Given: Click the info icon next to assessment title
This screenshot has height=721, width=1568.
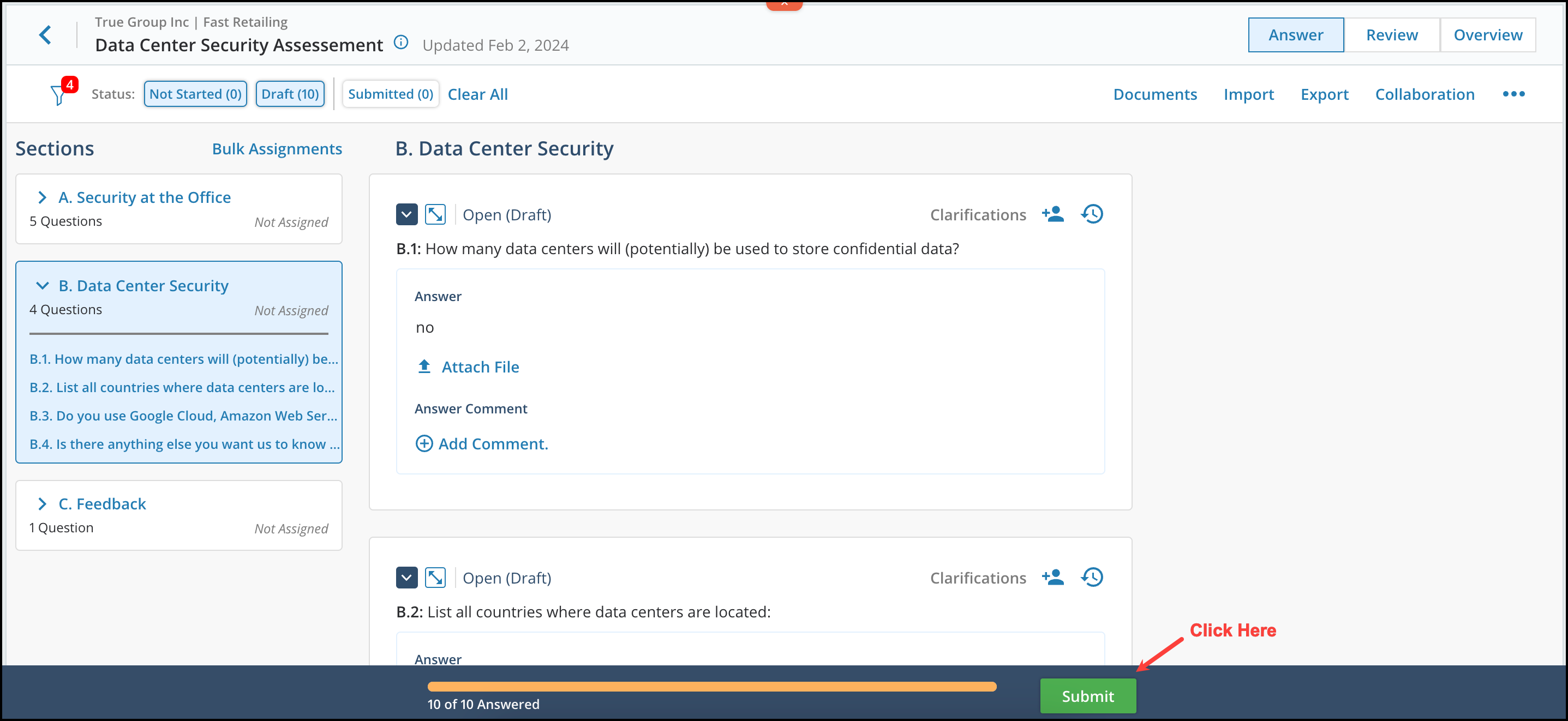Looking at the screenshot, I should coord(400,43).
